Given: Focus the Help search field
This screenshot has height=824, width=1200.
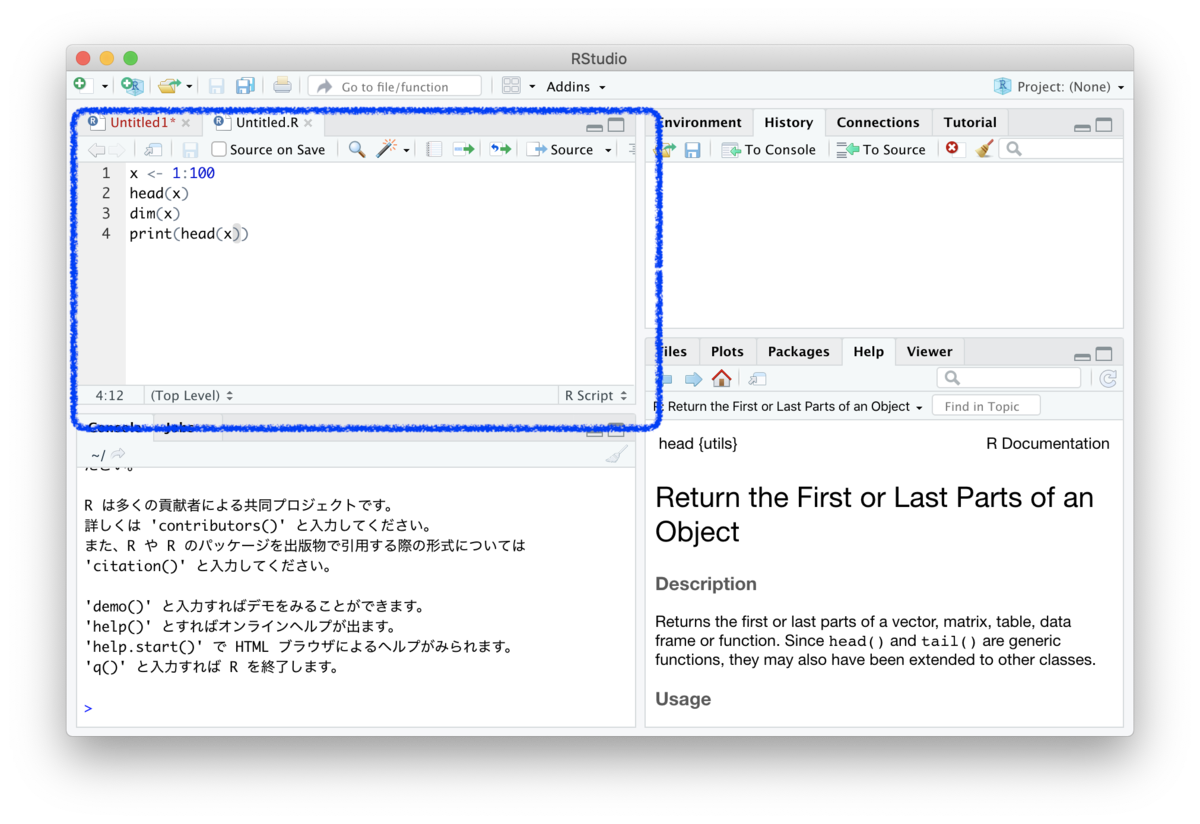Looking at the screenshot, I should [x=1009, y=378].
